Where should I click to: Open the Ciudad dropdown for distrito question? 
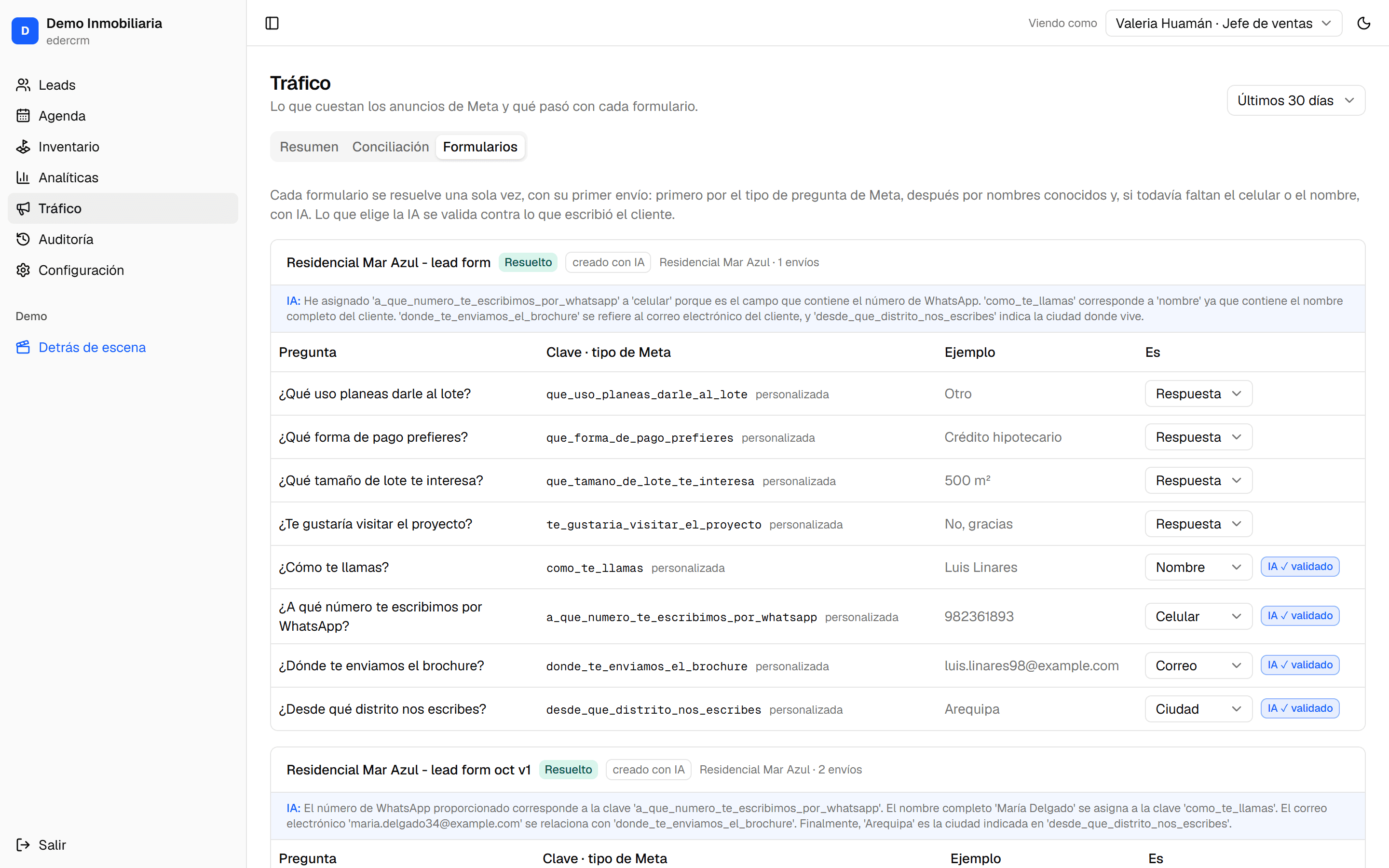[1198, 709]
